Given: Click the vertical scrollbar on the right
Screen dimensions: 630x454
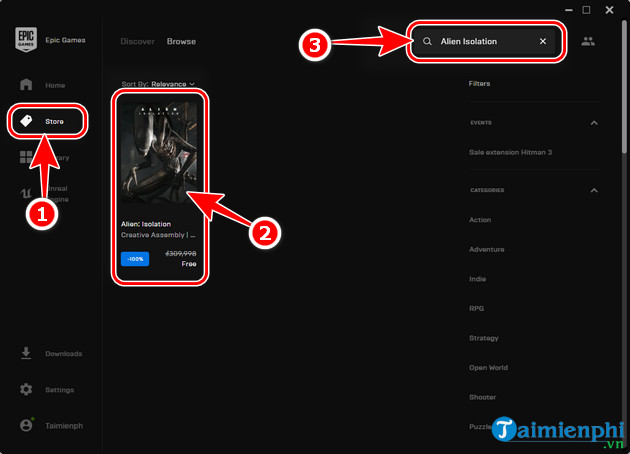Looking at the screenshot, I should pos(624,86).
